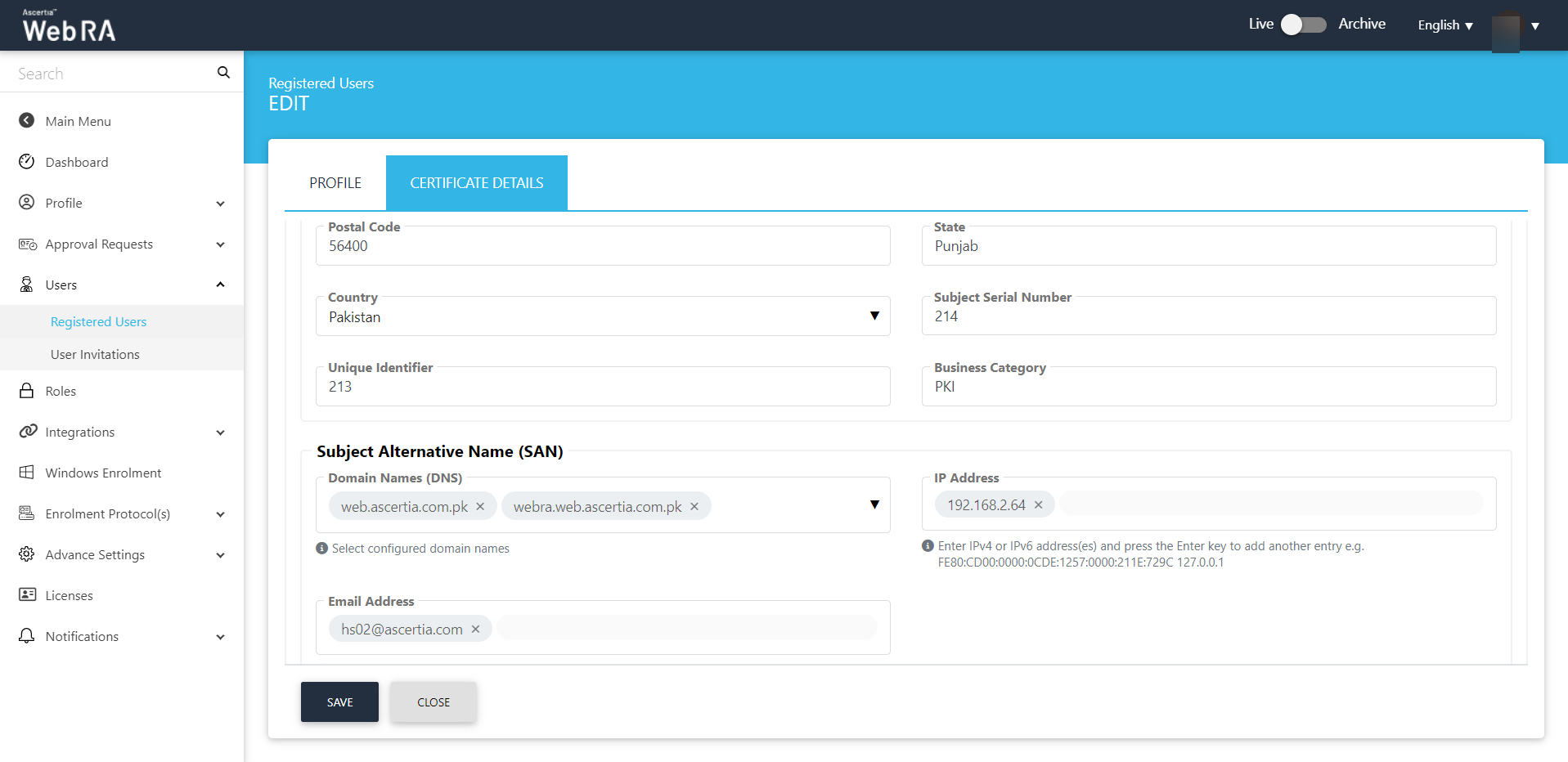Expand the Domain Names (DNS) dropdown
Viewport: 1568px width, 762px height.
[874, 505]
